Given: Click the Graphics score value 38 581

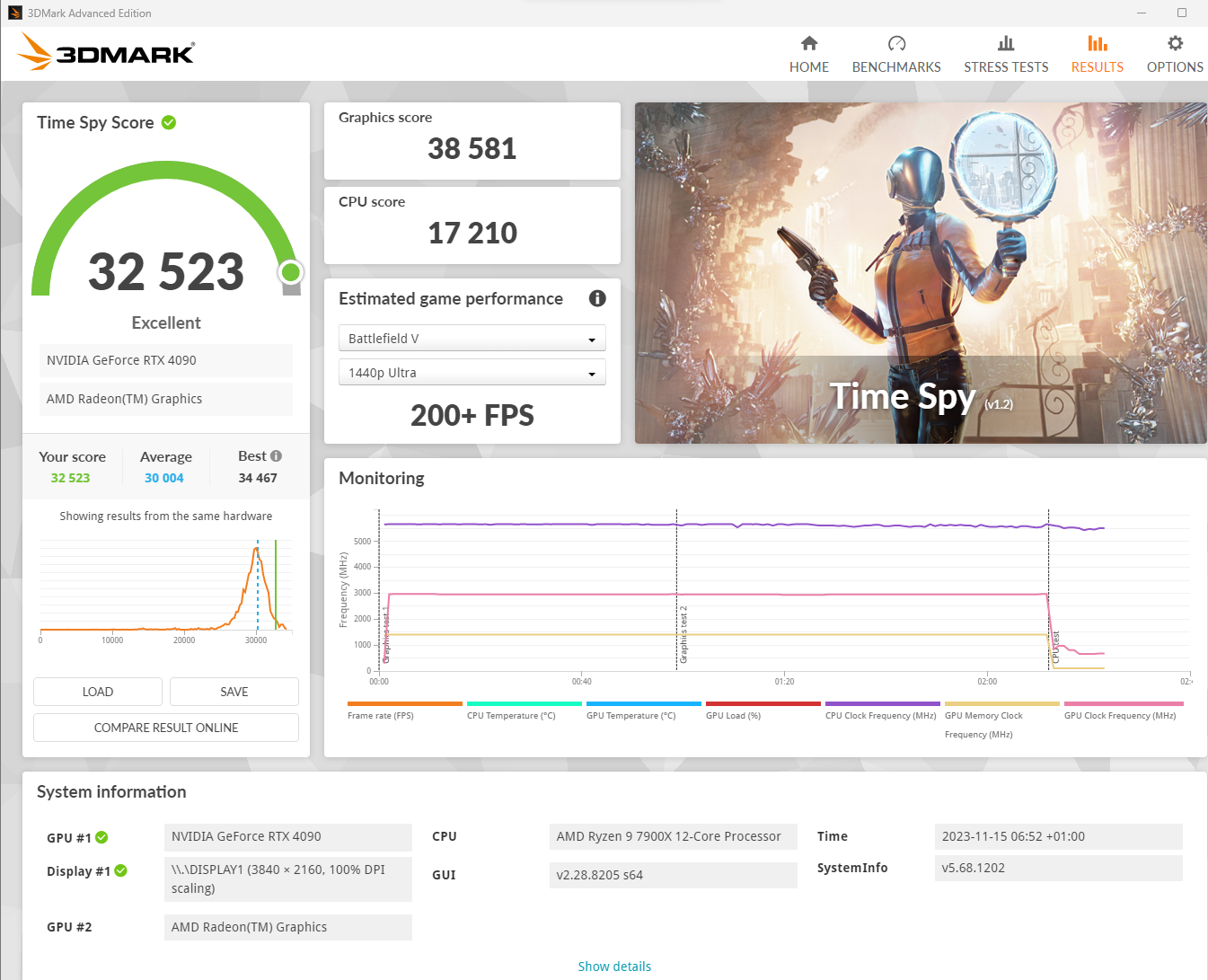Looking at the screenshot, I should tap(472, 148).
